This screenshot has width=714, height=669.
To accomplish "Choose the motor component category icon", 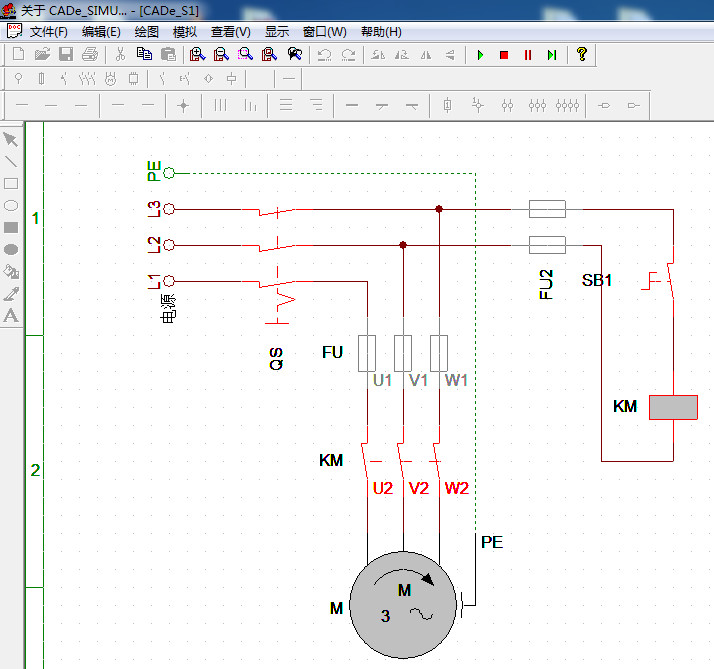I will (110, 79).
